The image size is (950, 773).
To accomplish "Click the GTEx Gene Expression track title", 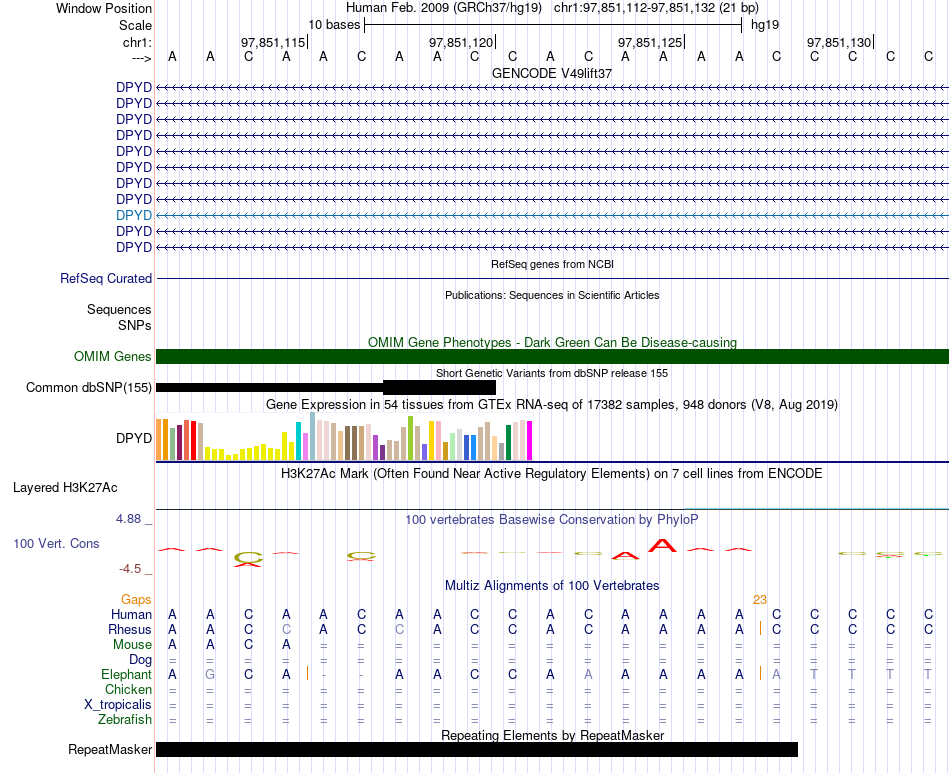I will click(x=552, y=404).
